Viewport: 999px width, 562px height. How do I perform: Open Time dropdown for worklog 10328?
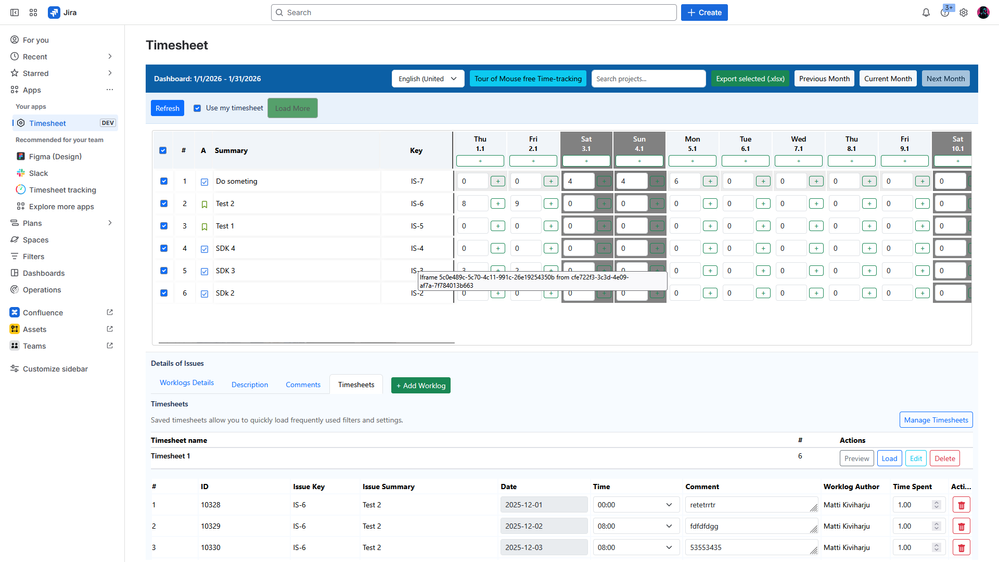pos(635,505)
